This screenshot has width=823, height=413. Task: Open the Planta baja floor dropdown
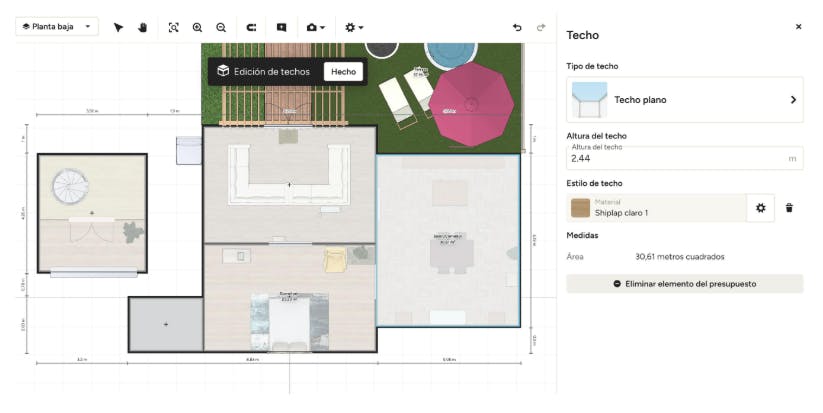(x=57, y=27)
